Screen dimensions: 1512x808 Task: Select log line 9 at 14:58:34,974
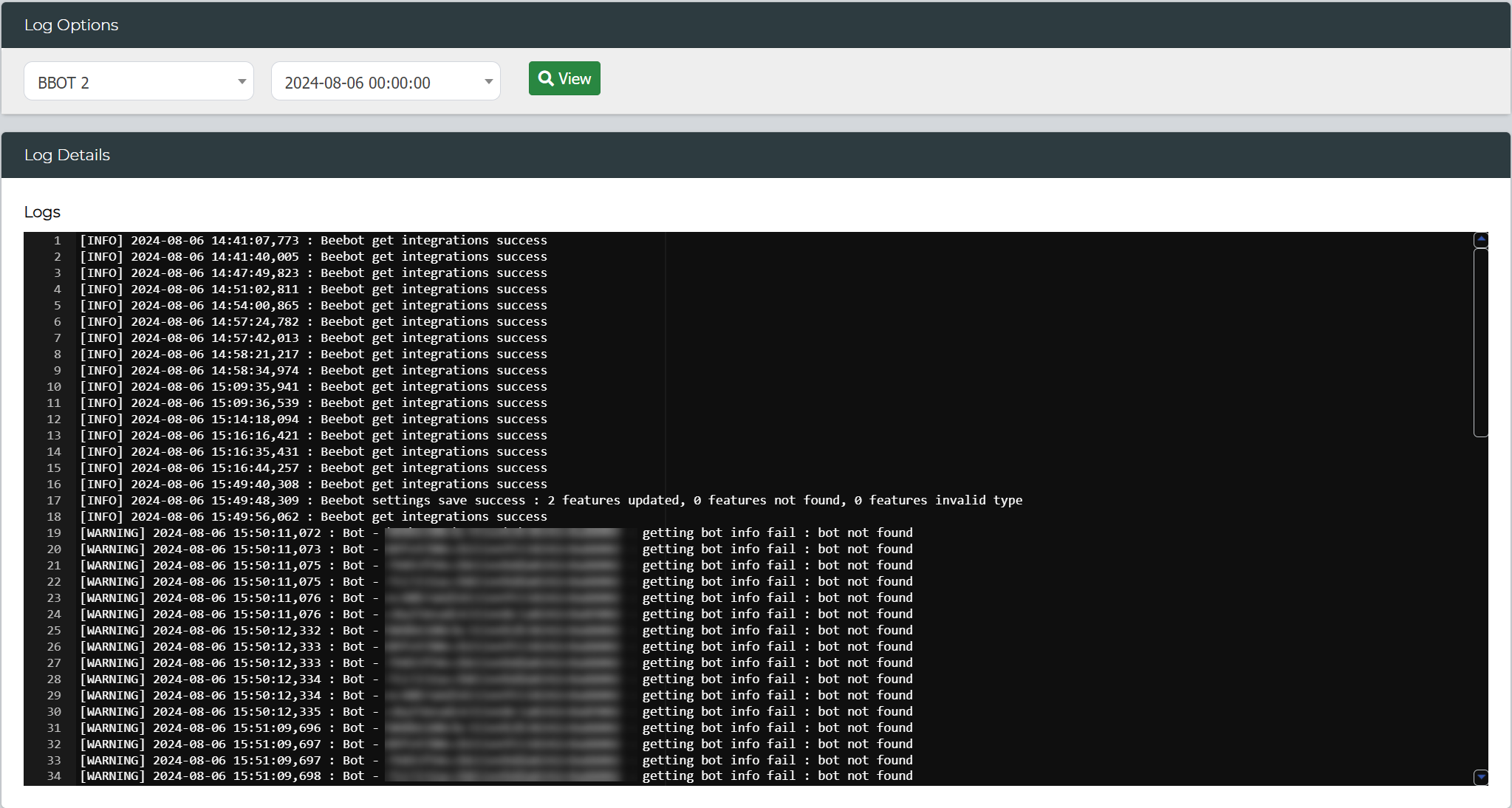click(x=313, y=370)
